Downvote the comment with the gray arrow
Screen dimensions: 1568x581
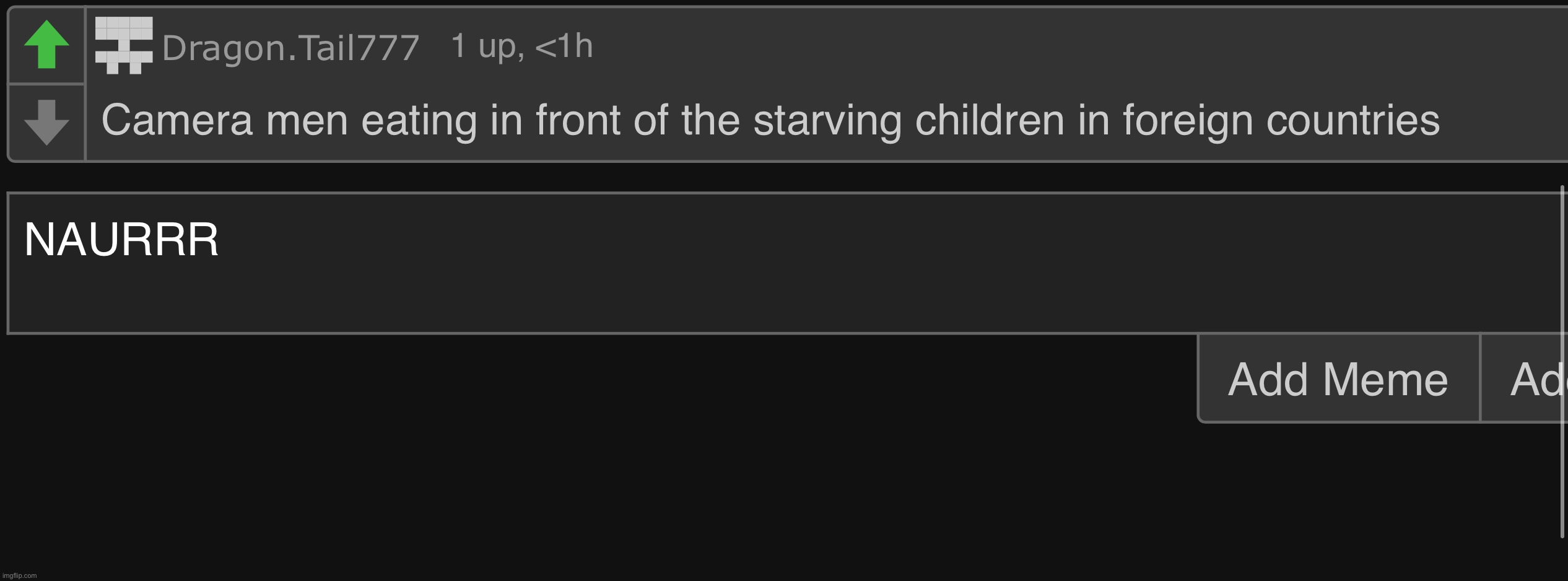tap(46, 122)
